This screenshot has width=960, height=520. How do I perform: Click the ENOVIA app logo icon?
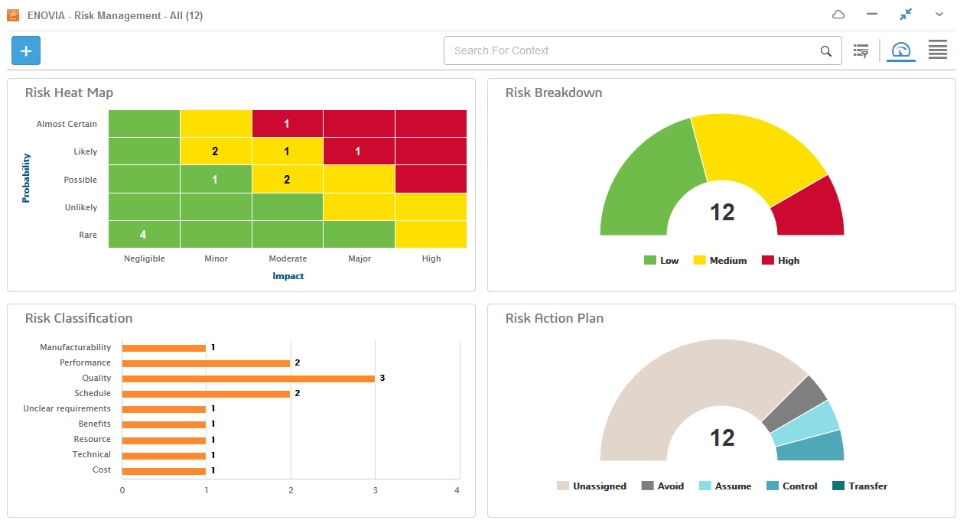pos(13,15)
